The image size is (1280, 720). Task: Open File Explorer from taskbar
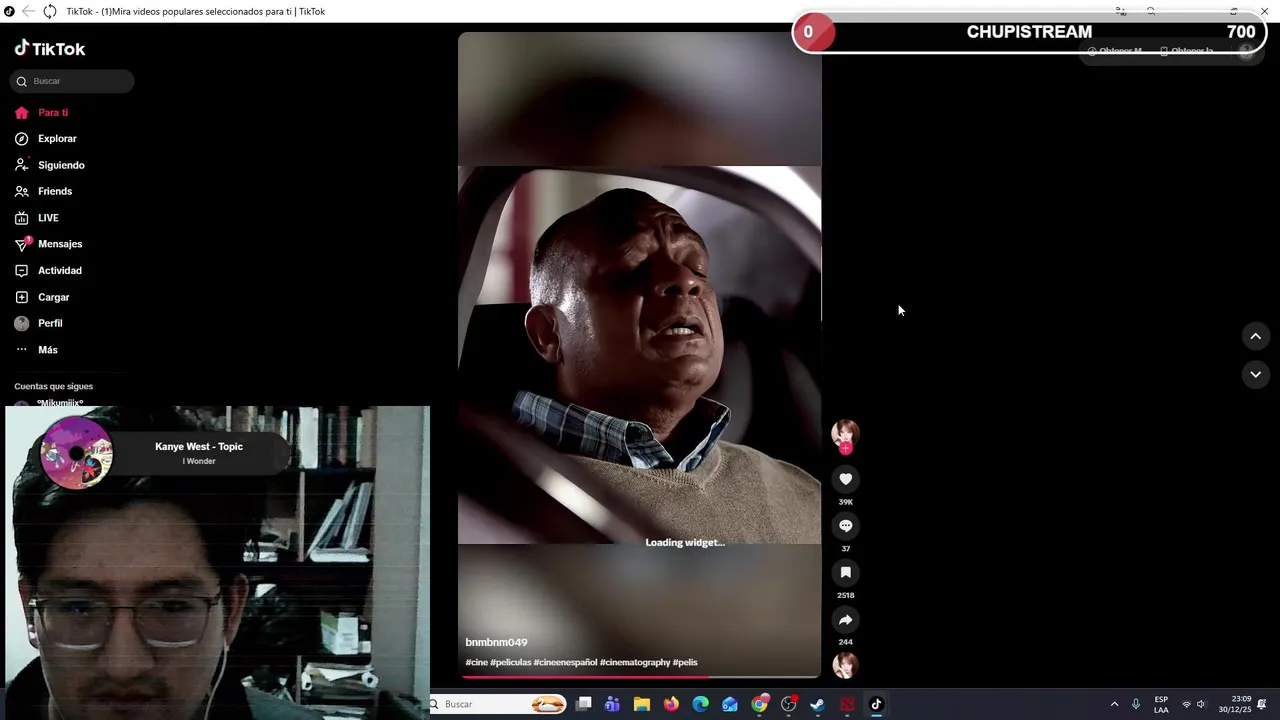click(x=642, y=704)
